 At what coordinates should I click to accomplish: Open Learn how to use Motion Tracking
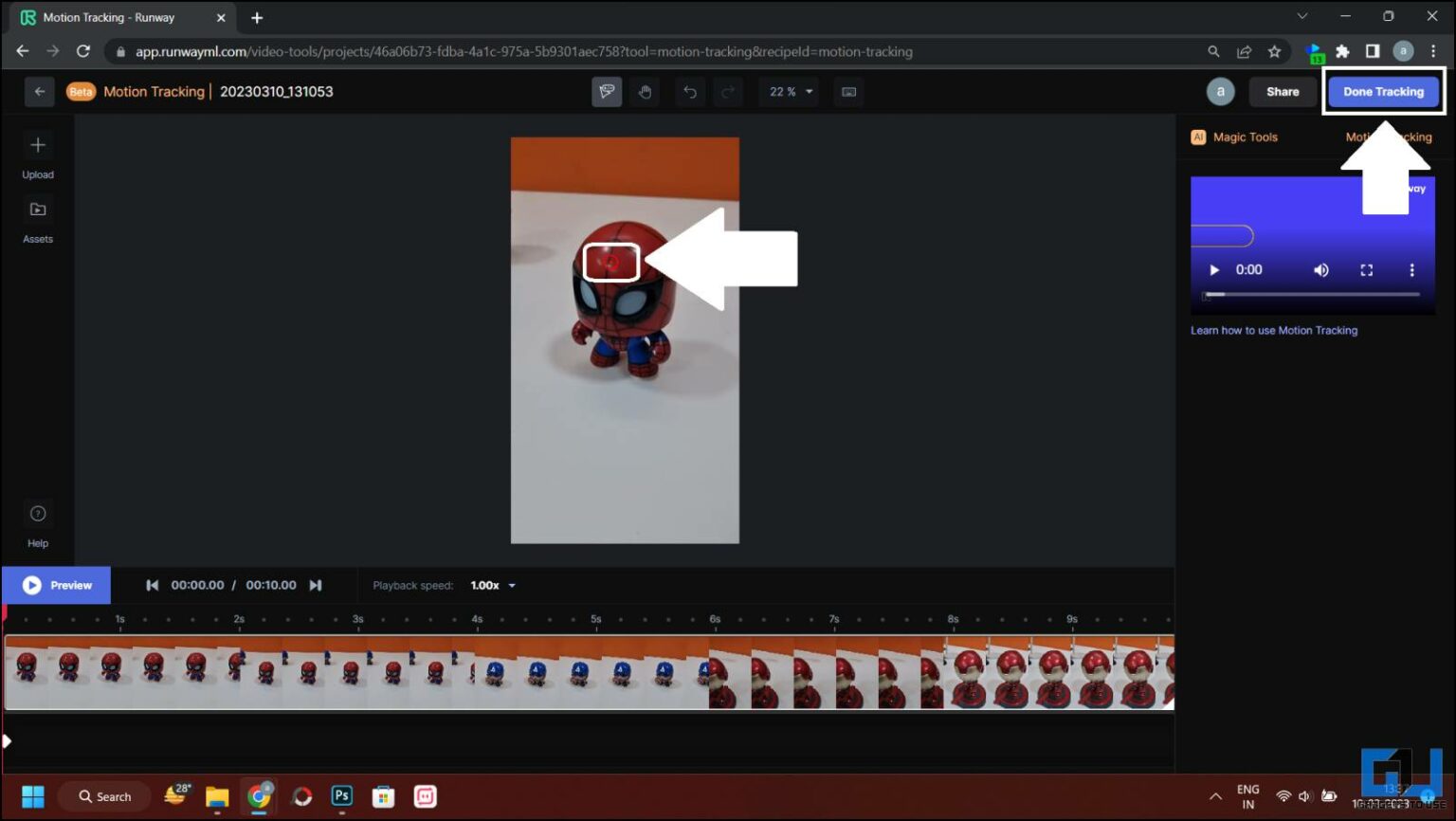point(1274,330)
